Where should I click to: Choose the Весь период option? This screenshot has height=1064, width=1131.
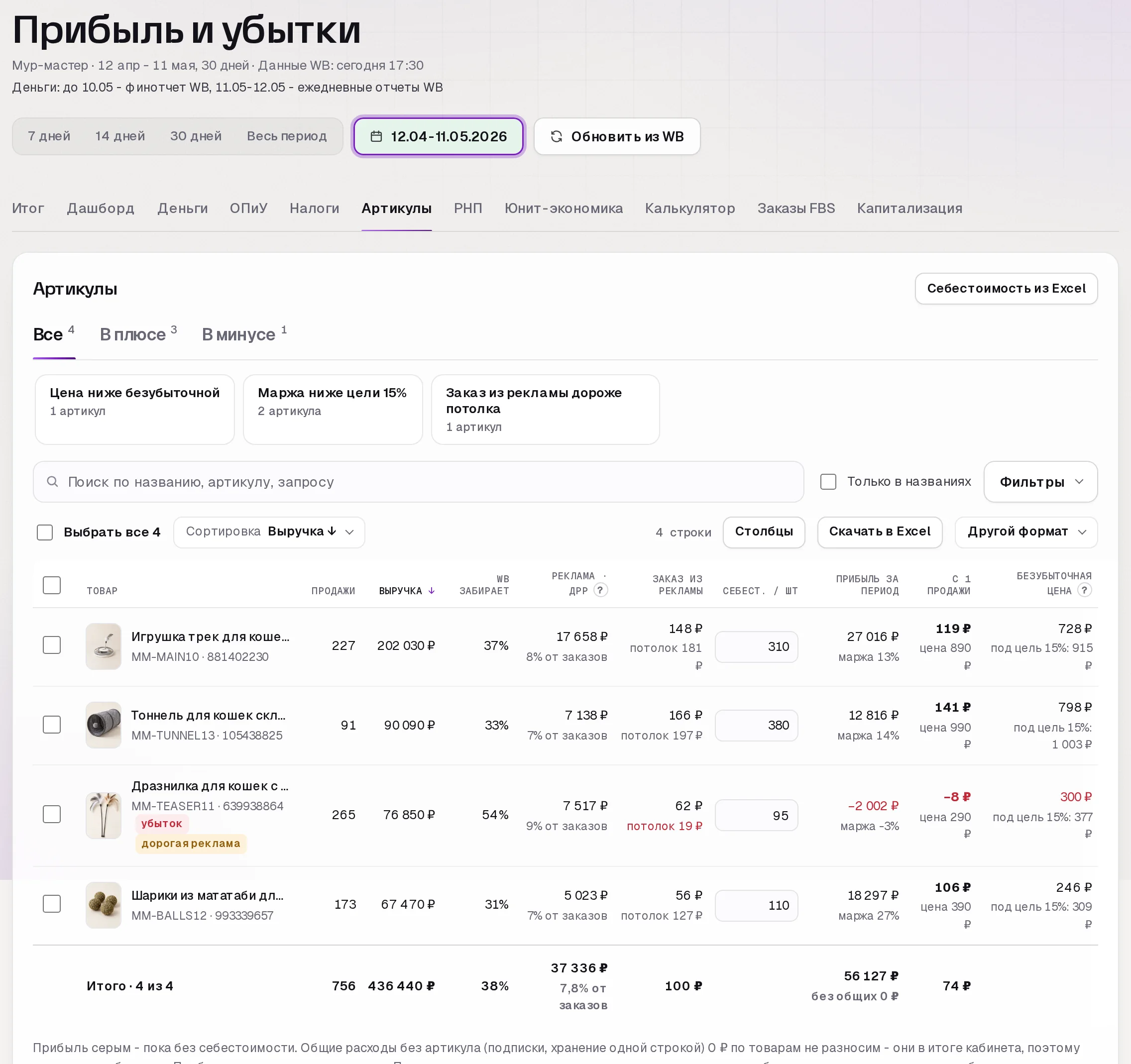[x=287, y=136]
